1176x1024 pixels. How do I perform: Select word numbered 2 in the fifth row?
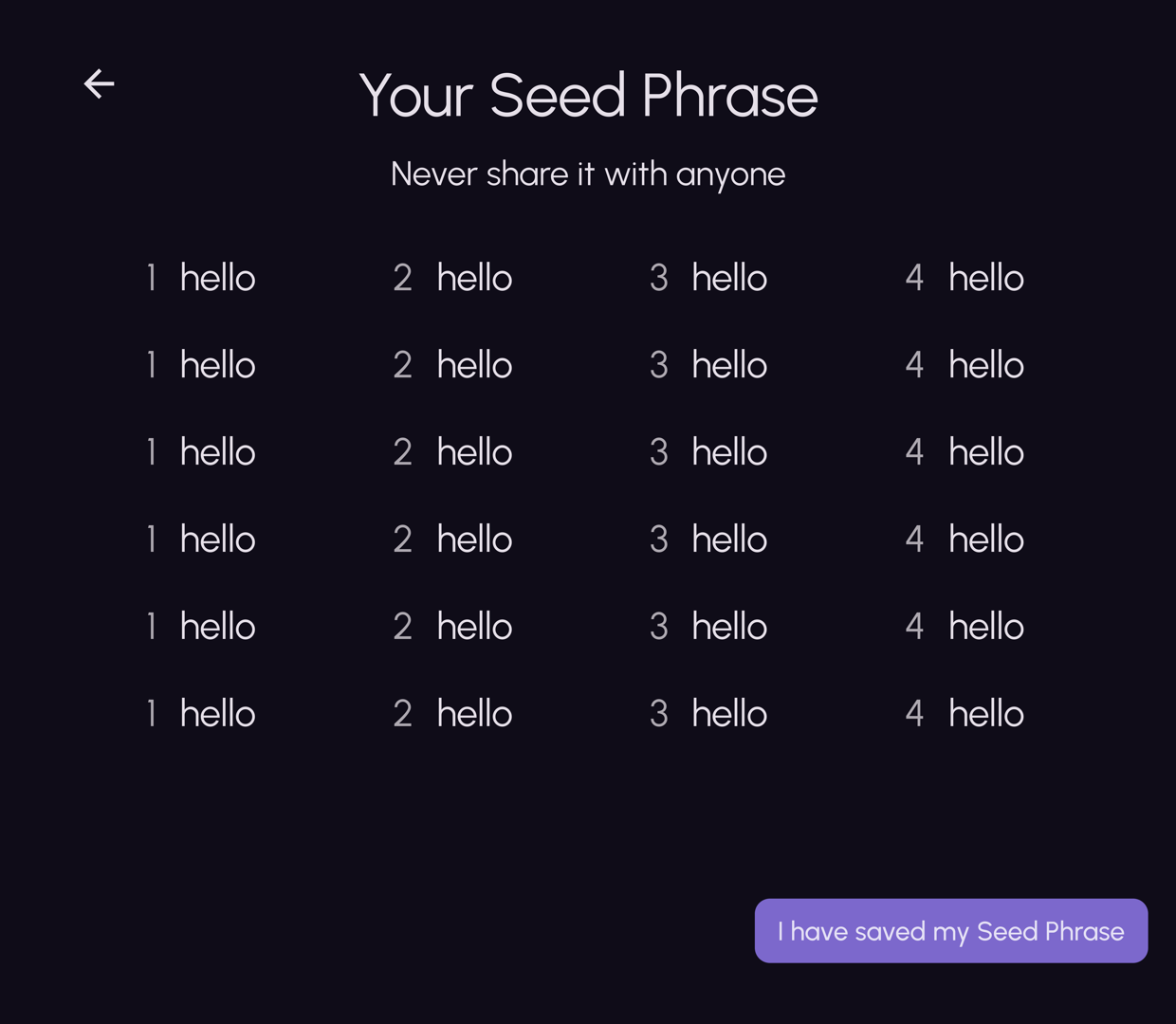click(453, 627)
